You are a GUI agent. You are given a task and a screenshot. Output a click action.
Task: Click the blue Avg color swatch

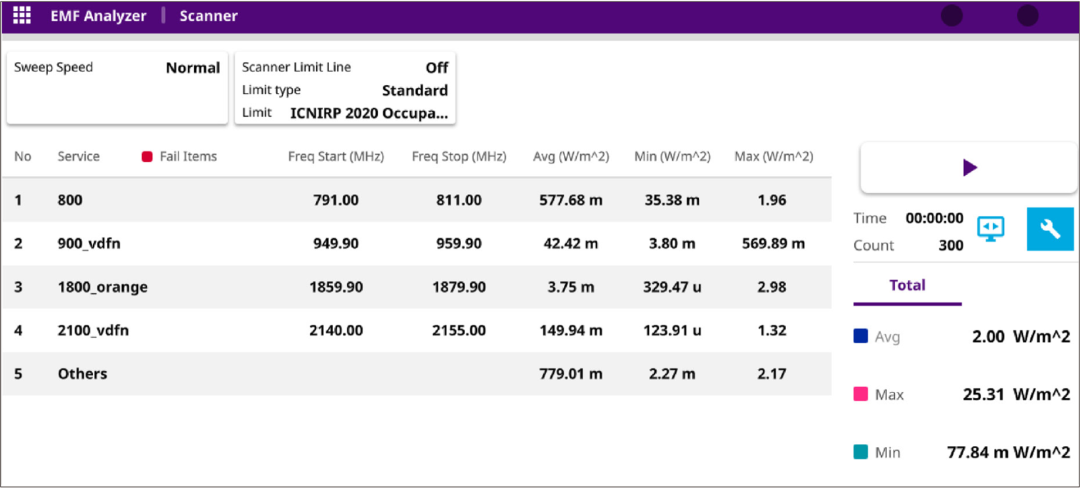pyautogui.click(x=861, y=337)
